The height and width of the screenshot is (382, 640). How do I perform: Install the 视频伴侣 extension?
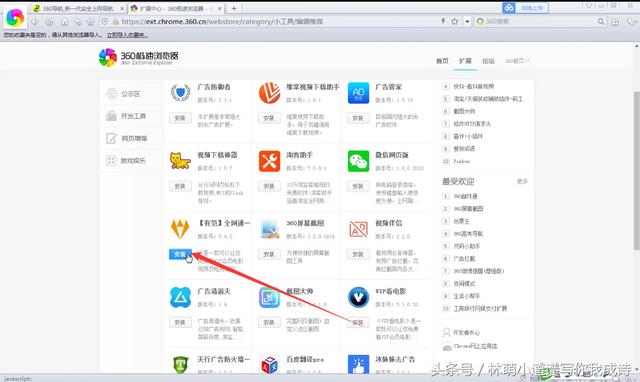click(x=358, y=254)
